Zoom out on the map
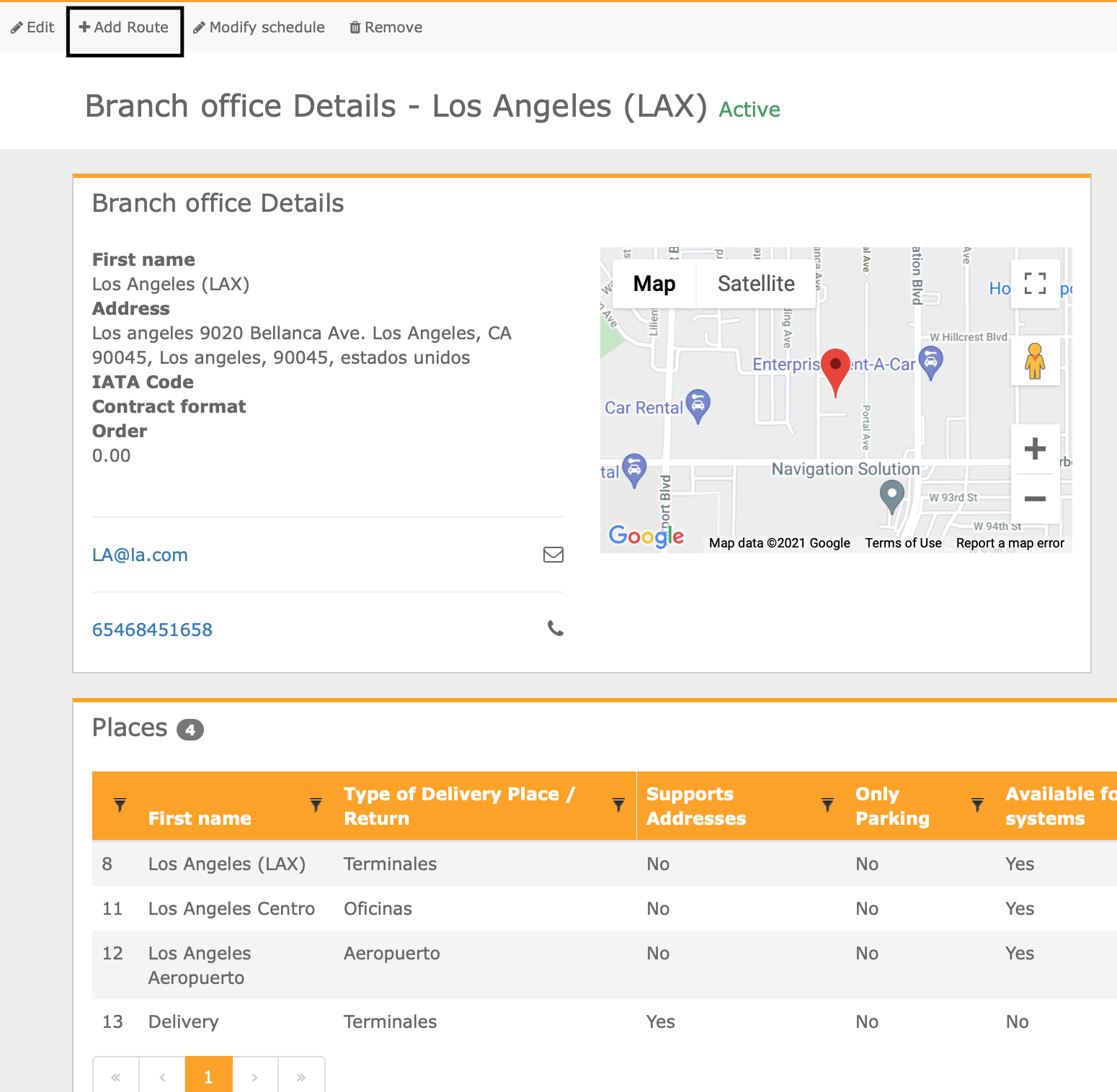The height and width of the screenshot is (1092, 1117). coord(1035,498)
